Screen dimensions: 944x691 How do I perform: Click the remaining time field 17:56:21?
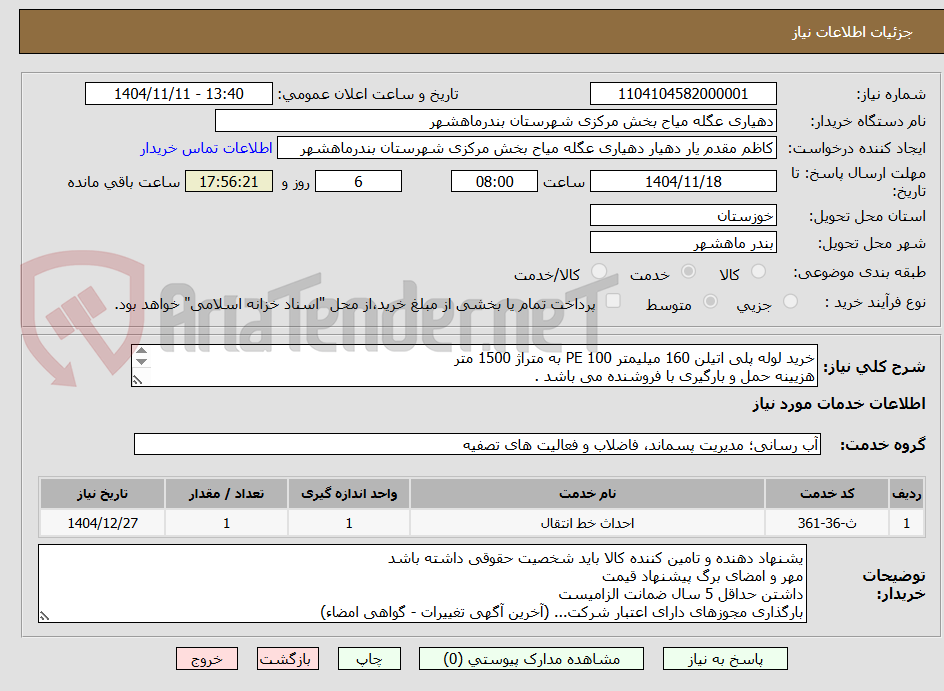(x=229, y=181)
